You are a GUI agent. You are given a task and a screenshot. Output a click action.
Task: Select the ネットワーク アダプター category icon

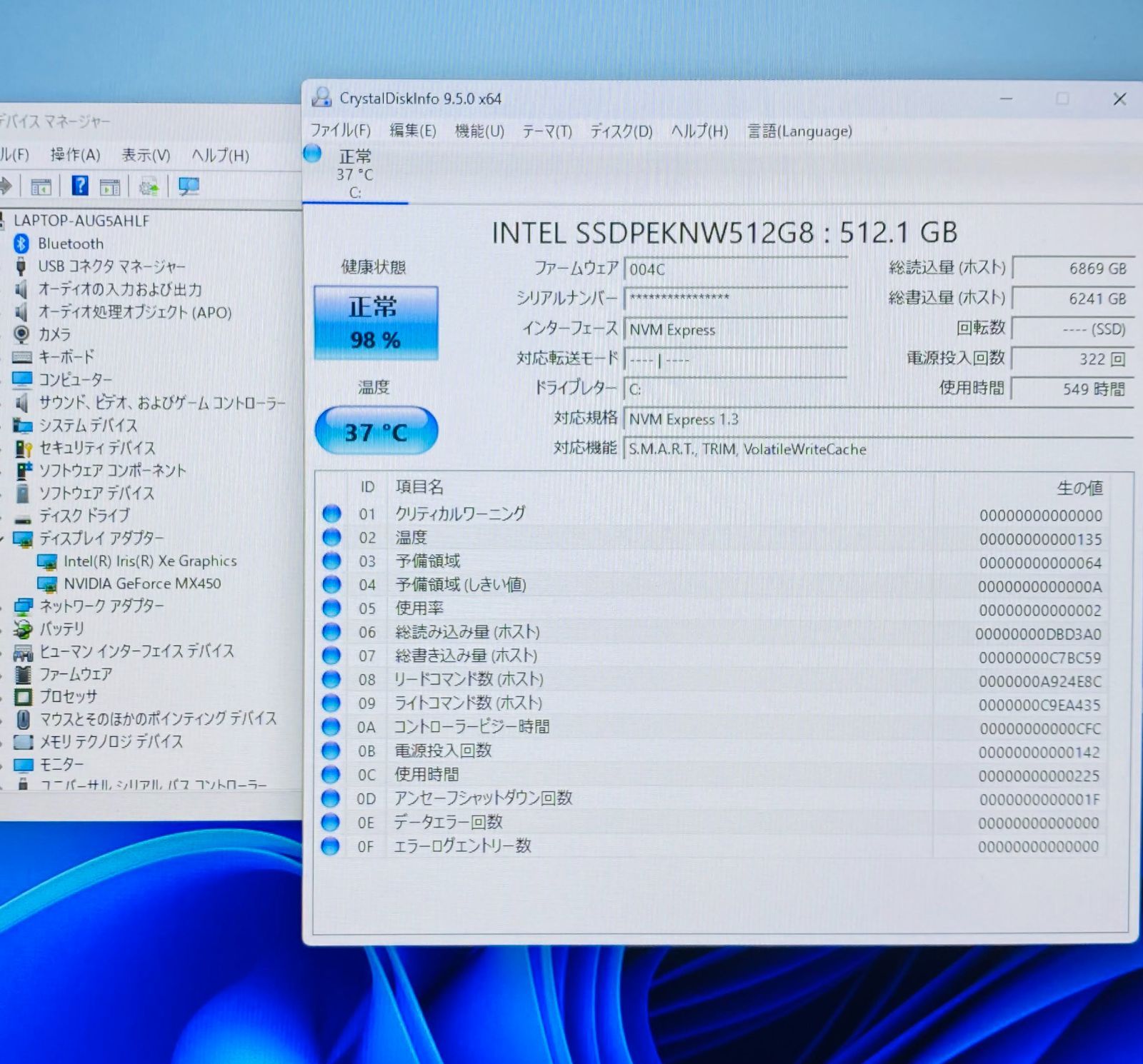pos(23,606)
